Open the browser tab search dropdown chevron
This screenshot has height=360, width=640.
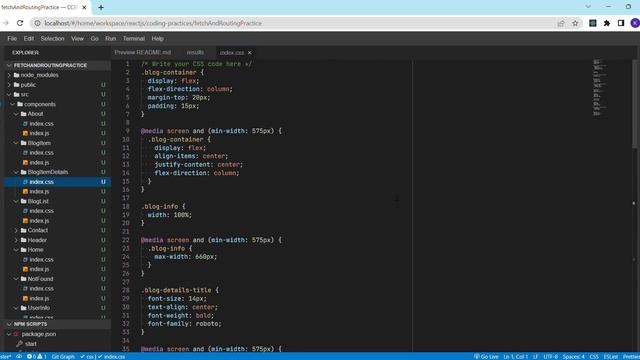point(588,7)
